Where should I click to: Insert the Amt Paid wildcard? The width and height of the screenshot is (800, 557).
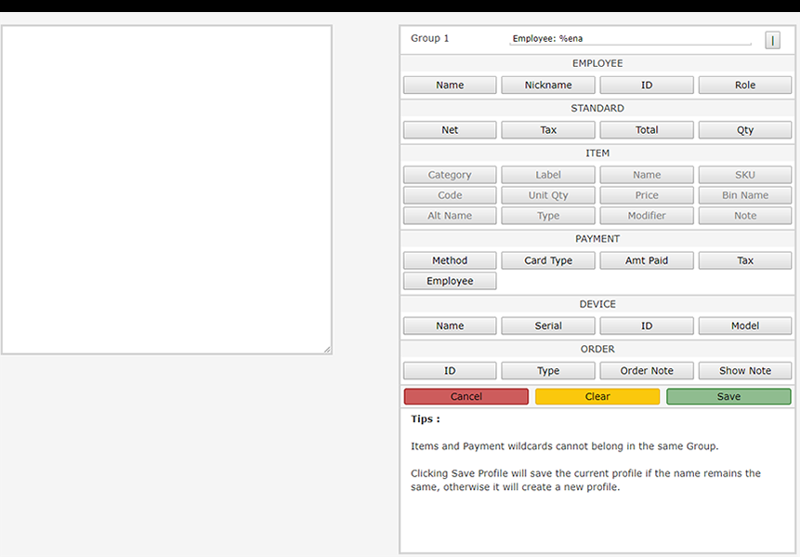point(646,261)
